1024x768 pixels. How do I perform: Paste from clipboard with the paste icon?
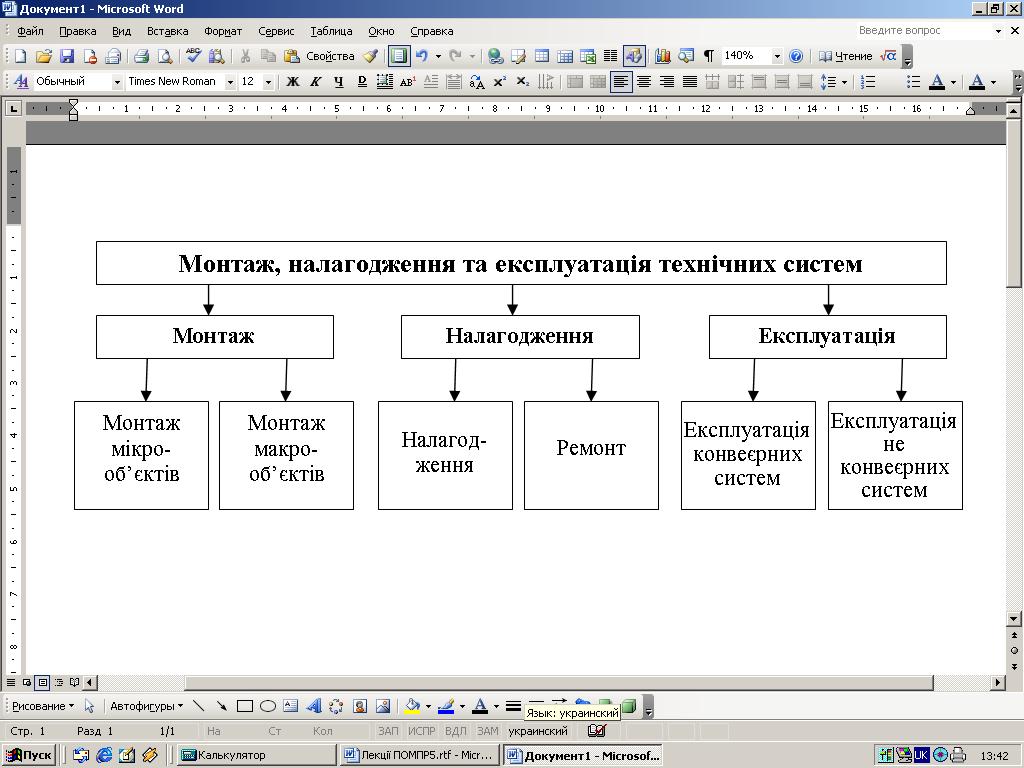(x=291, y=56)
